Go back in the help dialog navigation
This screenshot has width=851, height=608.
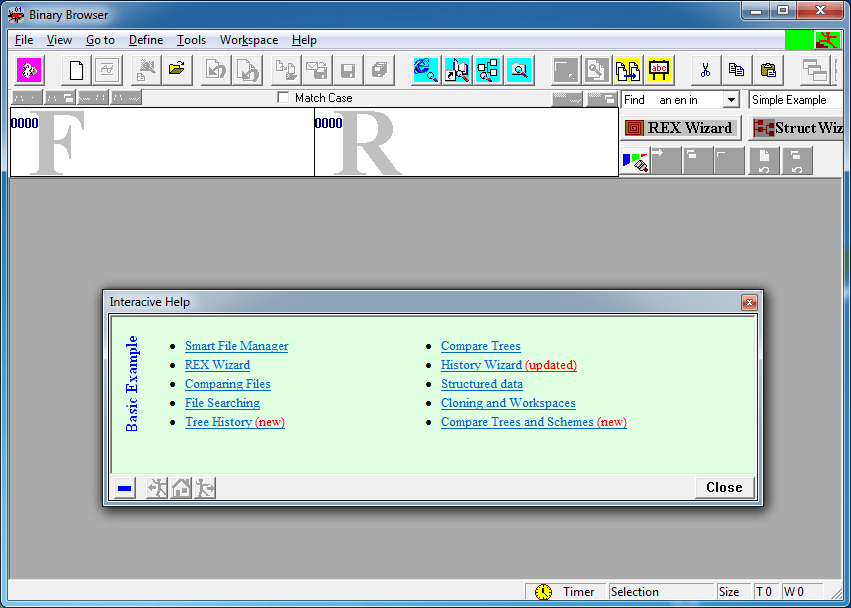tap(157, 488)
